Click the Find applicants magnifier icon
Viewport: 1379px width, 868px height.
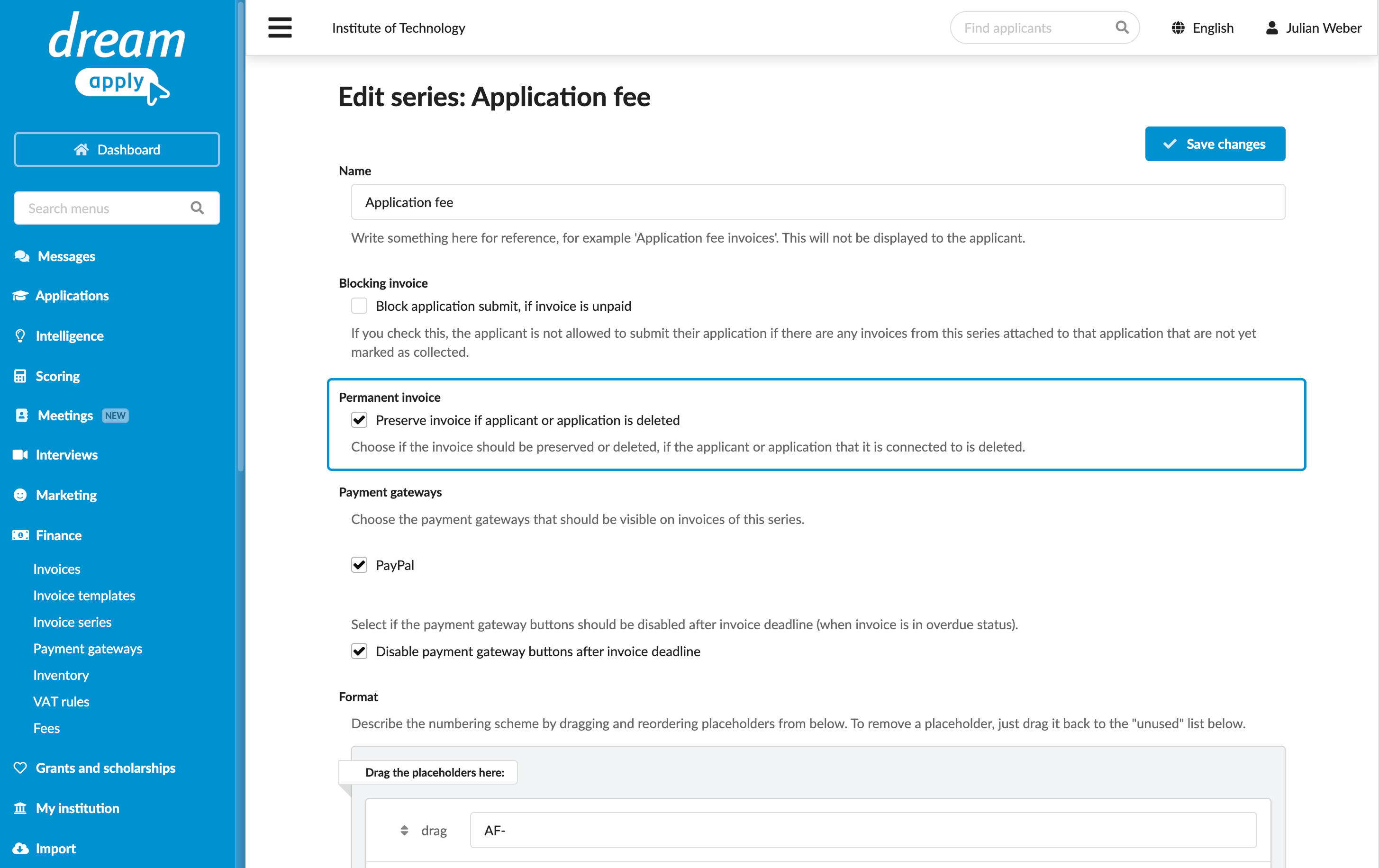point(1122,27)
